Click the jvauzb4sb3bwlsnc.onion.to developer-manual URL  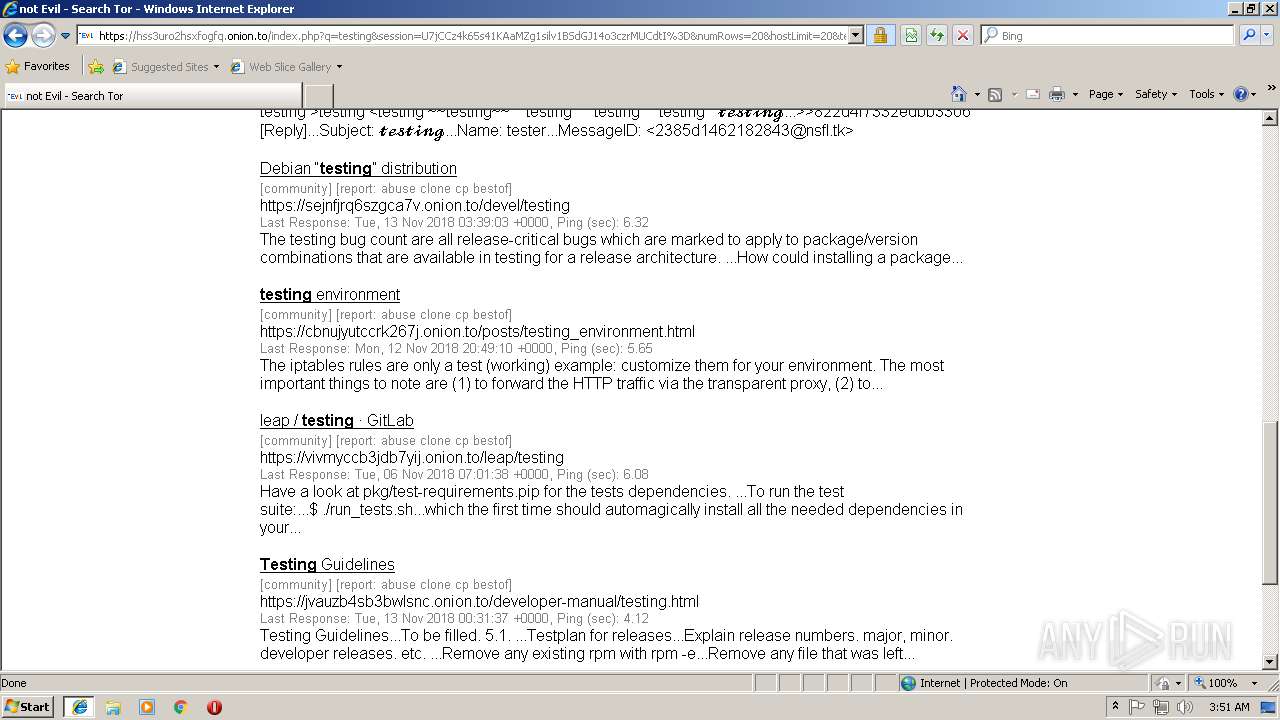(479, 601)
